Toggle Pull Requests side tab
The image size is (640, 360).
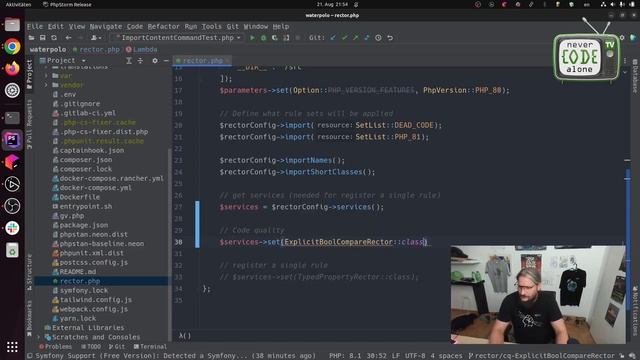29,124
